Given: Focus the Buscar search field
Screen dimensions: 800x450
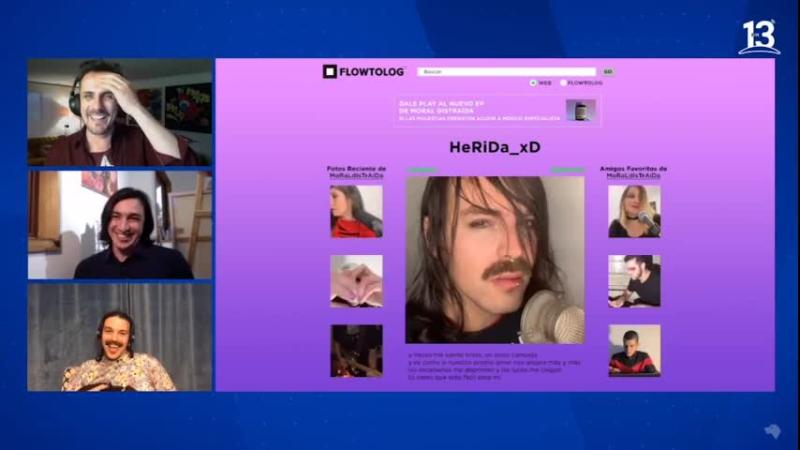Looking at the screenshot, I should coord(506,72).
